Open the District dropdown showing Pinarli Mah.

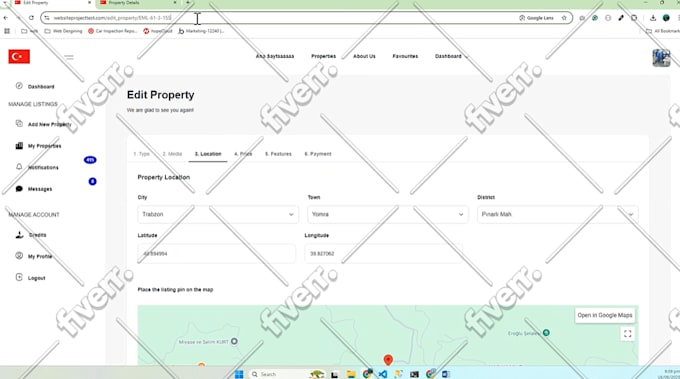558,214
